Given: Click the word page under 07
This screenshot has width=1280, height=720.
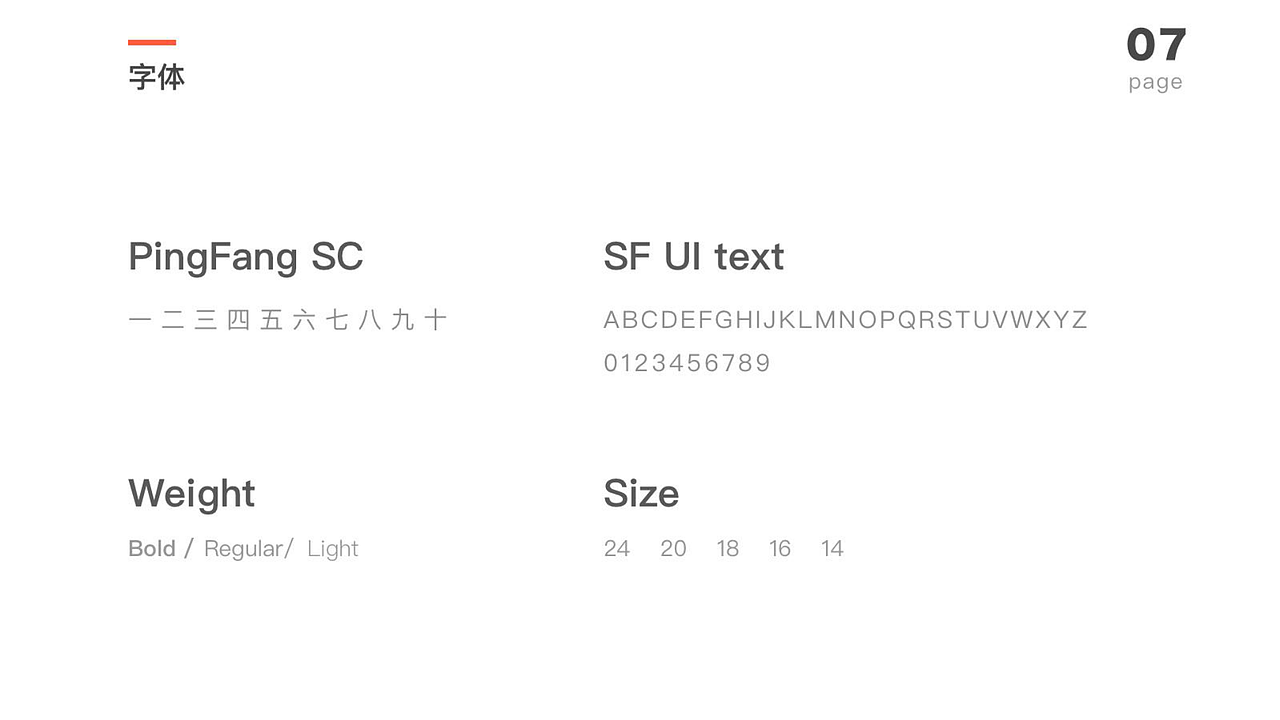Looking at the screenshot, I should coord(1155,82).
